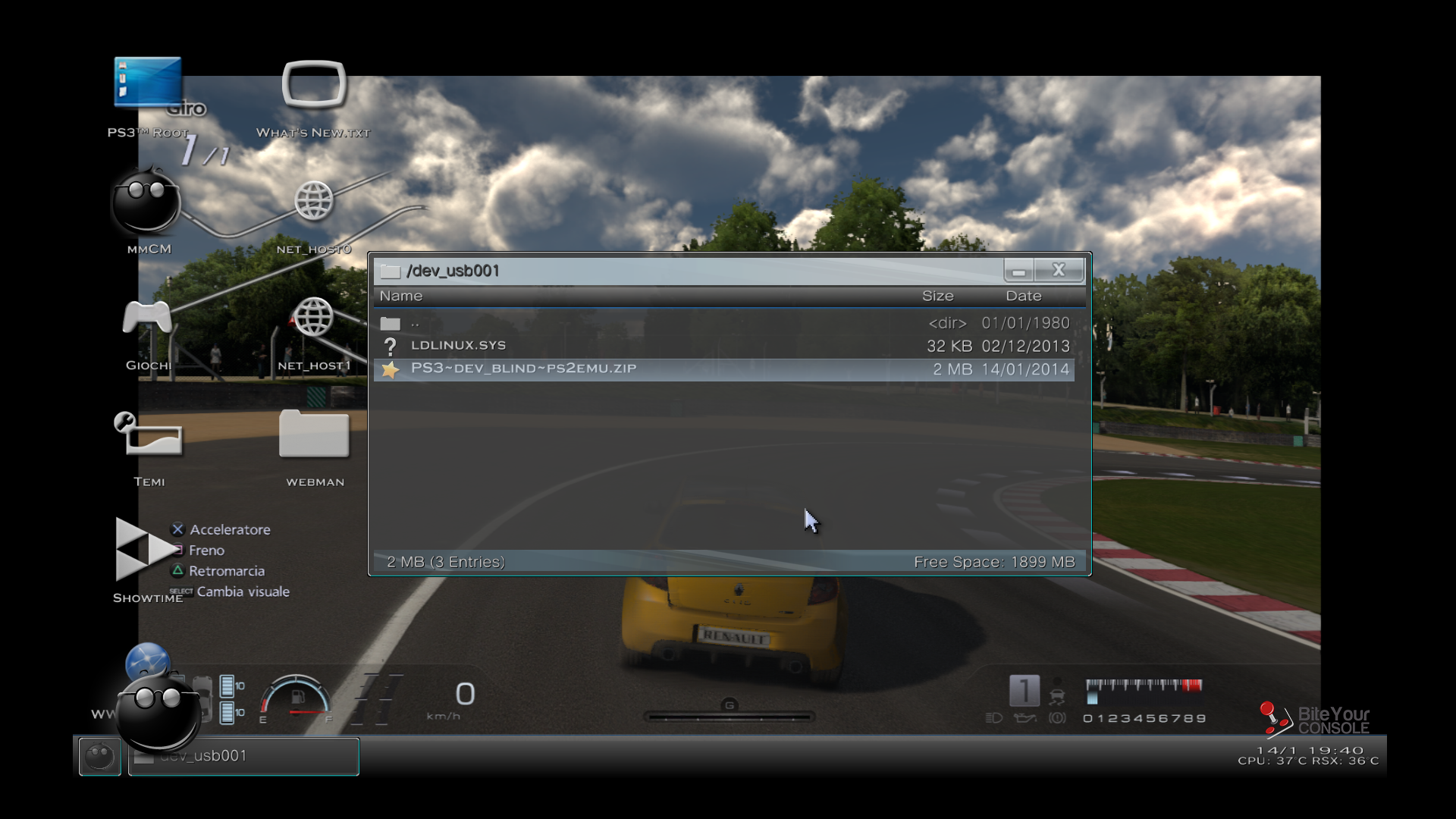
Task: Open the blue WWW browser globe icon
Action: (x=147, y=661)
